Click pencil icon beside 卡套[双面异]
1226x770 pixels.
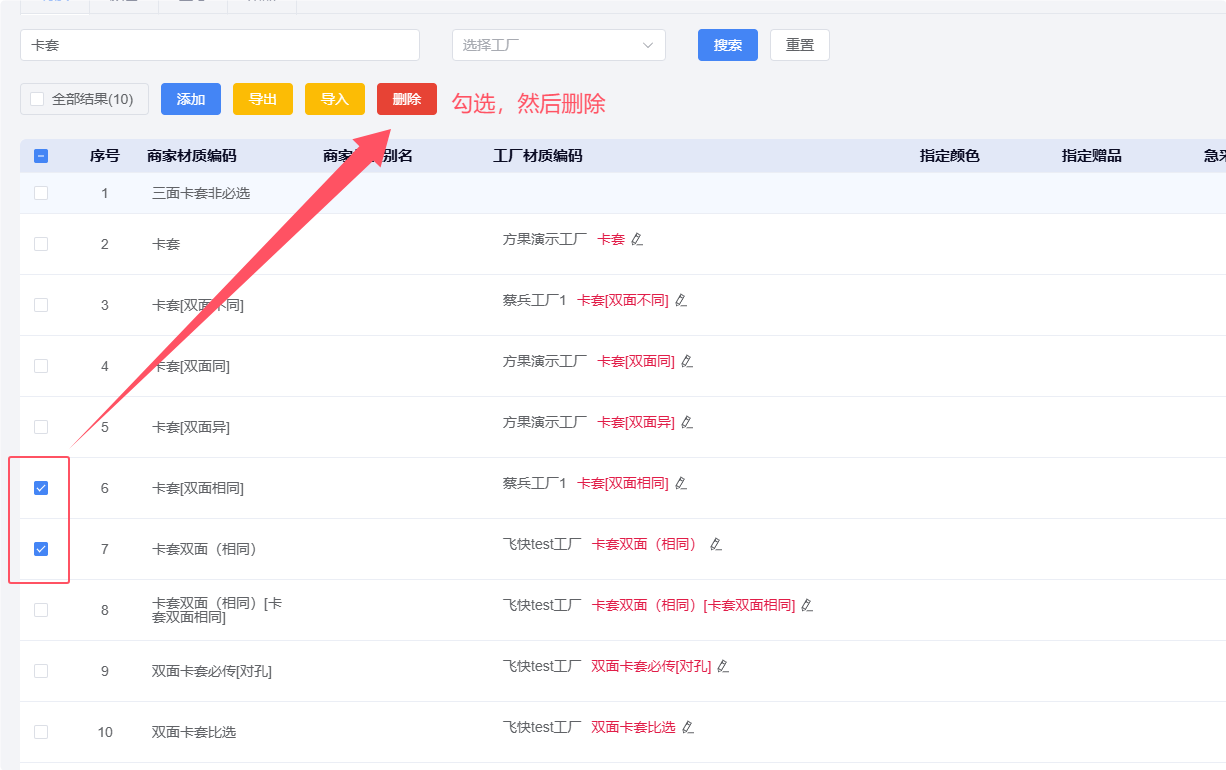(x=687, y=423)
